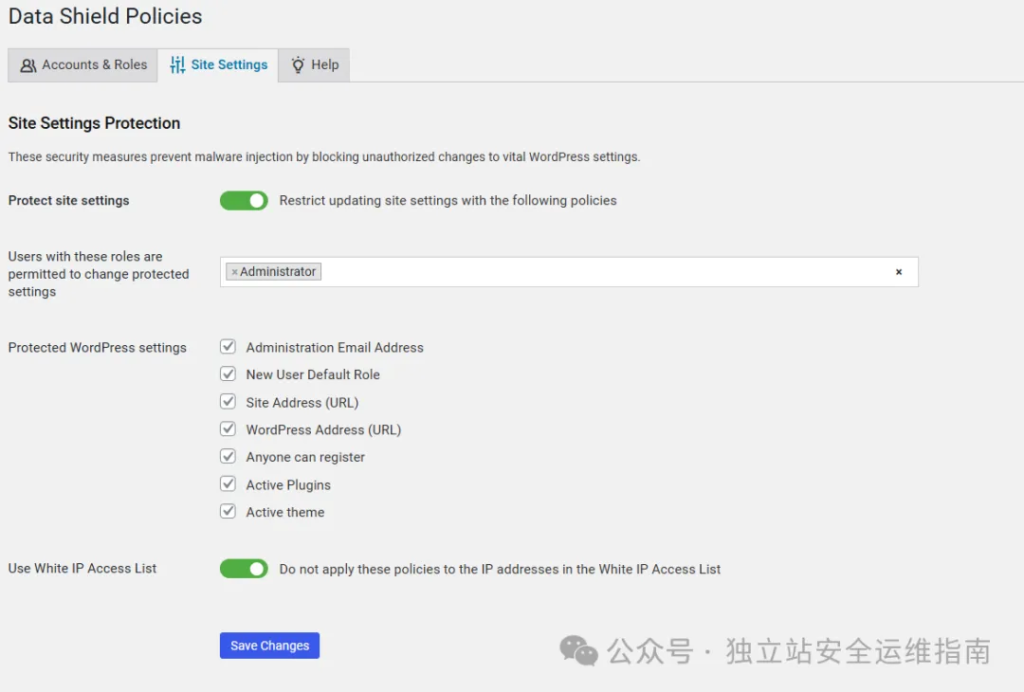Viewport: 1024px width, 692px height.
Task: Disable the Use White IP Access List switch
Action: (244, 569)
